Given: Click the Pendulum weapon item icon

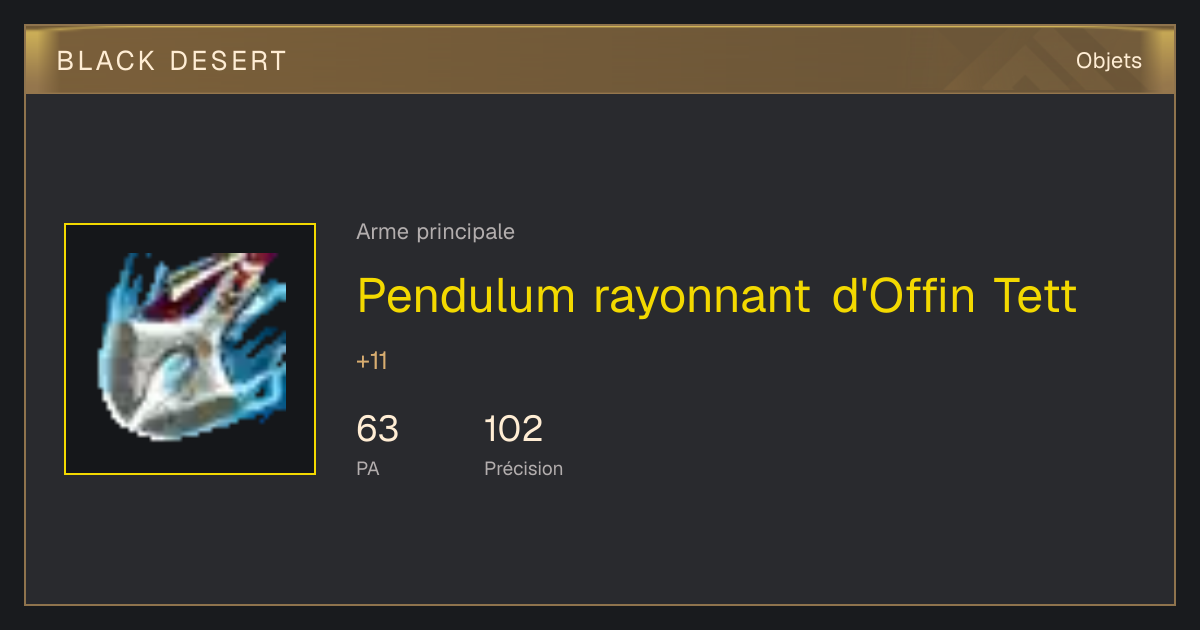Looking at the screenshot, I should (190, 349).
